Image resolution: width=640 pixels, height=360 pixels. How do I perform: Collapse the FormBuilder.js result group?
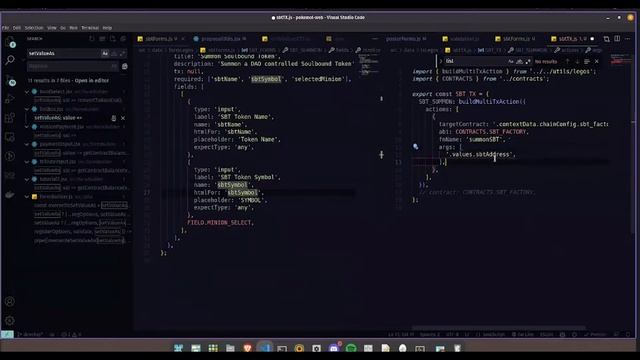click(x=27, y=196)
